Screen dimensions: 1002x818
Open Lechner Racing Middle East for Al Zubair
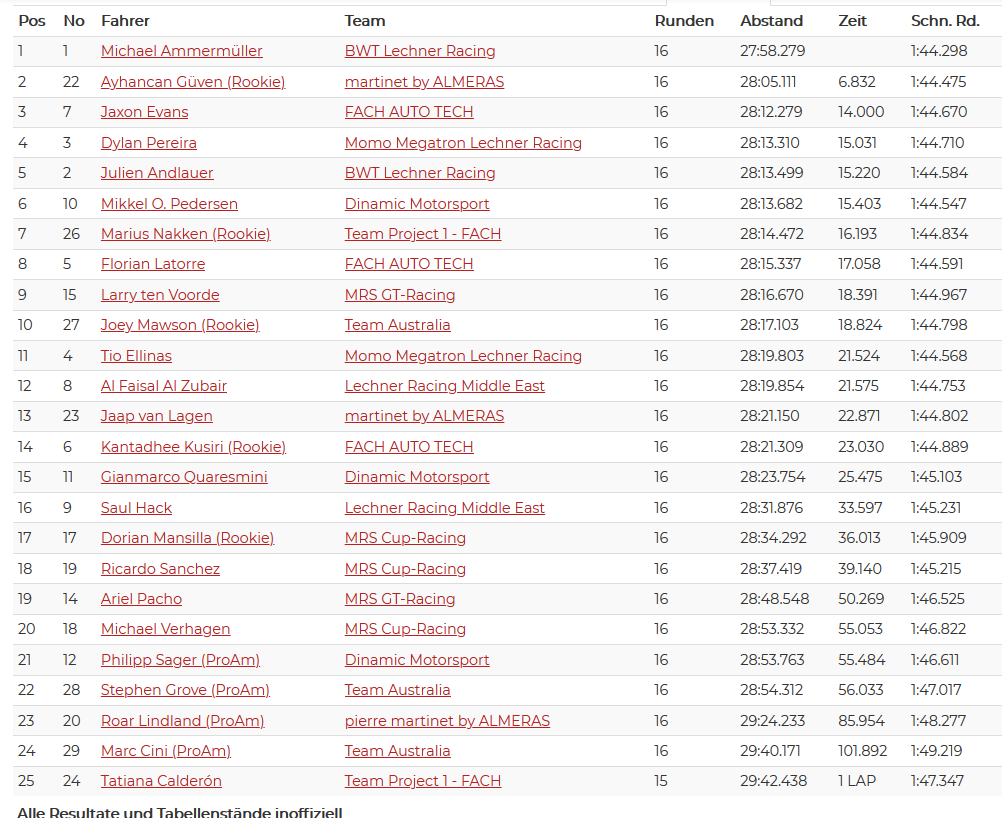point(445,386)
